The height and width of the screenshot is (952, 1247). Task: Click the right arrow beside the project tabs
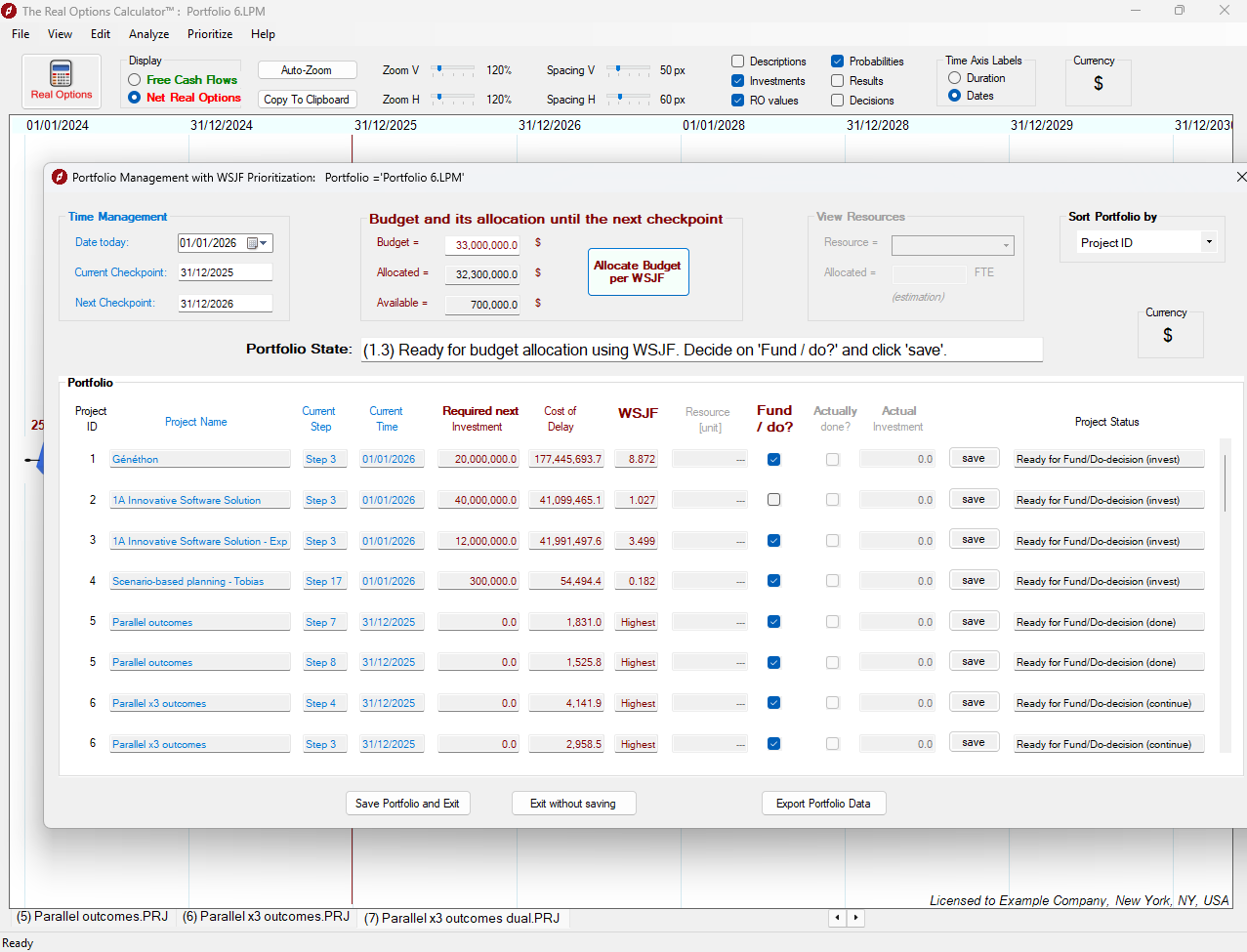pos(855,918)
